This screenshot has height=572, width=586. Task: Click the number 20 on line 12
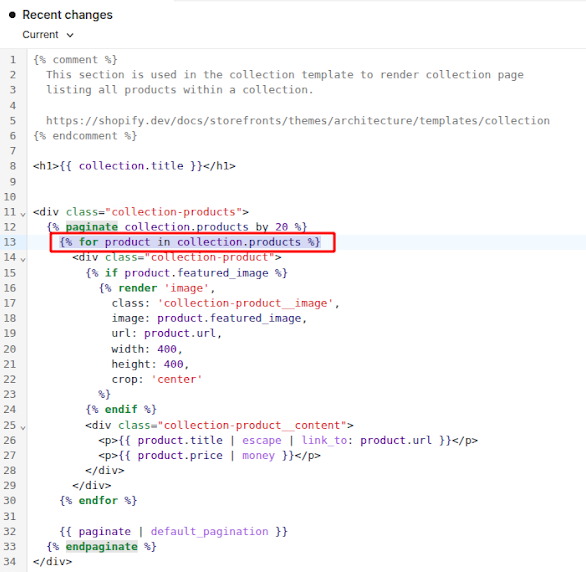pyautogui.click(x=281, y=227)
